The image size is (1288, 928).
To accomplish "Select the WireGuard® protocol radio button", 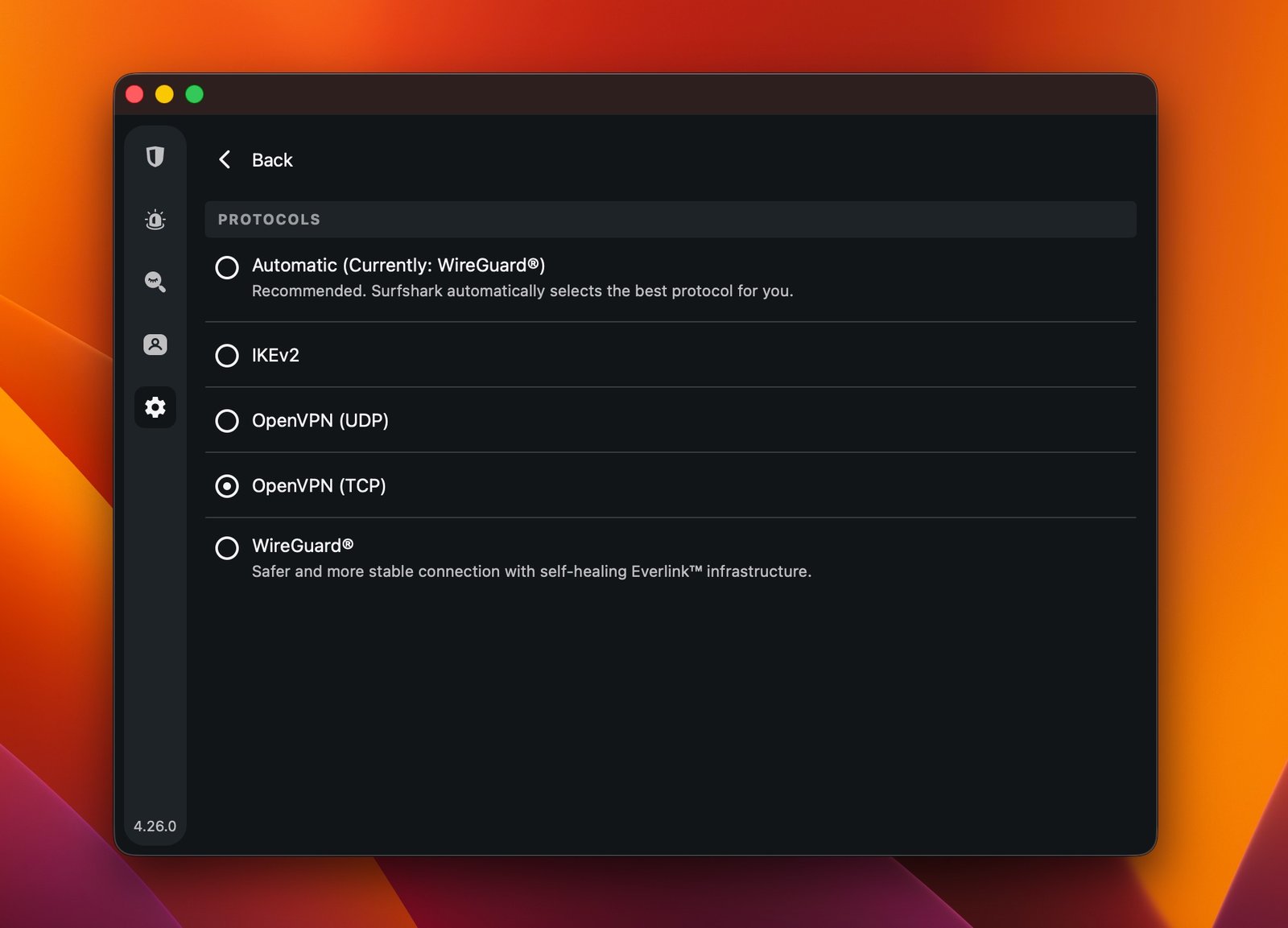I will (227, 548).
